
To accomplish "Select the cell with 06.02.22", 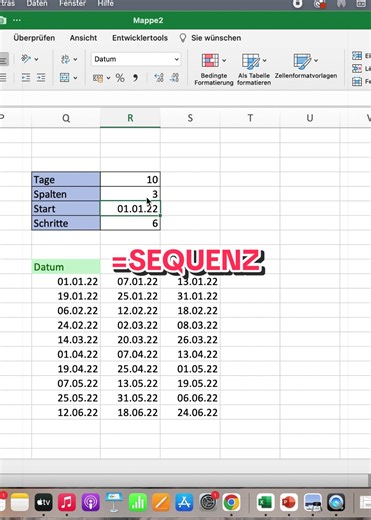I will point(66,310).
